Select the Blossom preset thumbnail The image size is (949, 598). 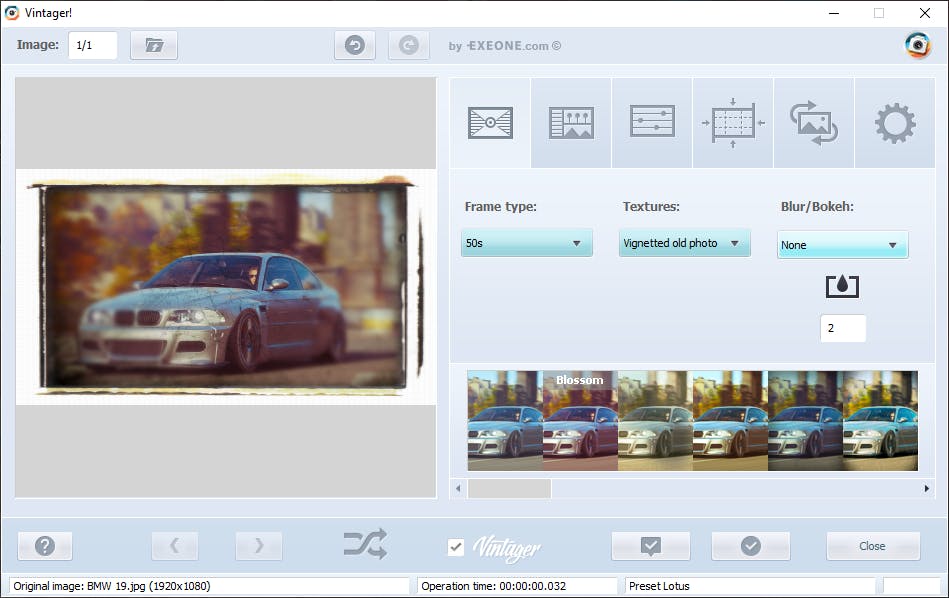pyautogui.click(x=580, y=421)
